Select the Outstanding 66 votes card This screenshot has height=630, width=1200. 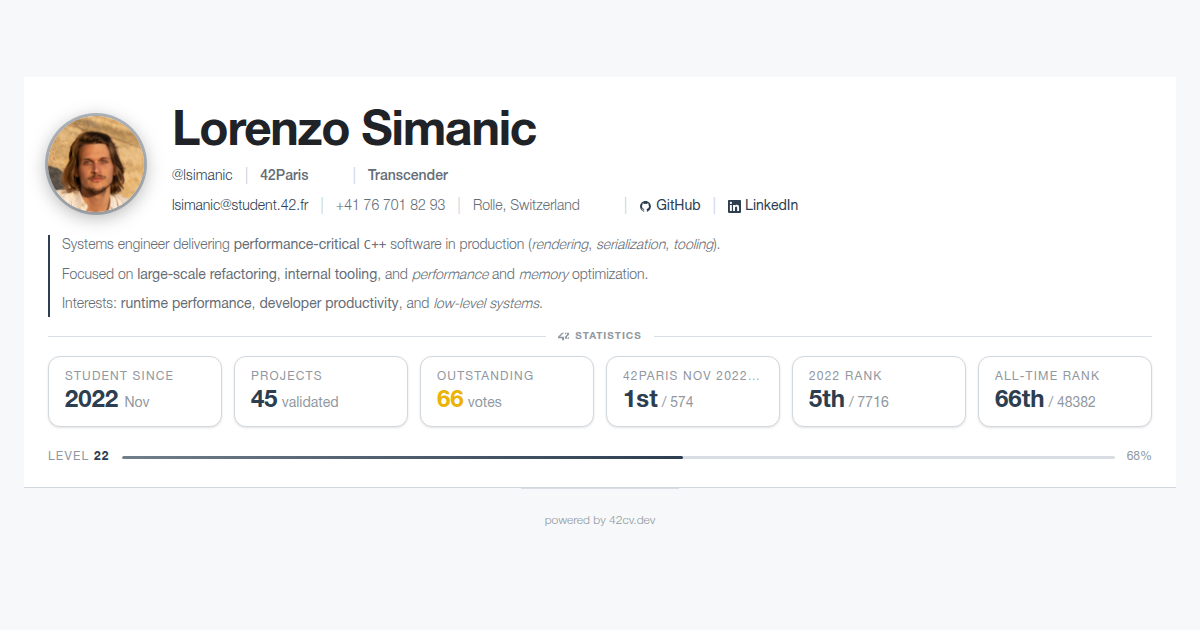(x=507, y=391)
